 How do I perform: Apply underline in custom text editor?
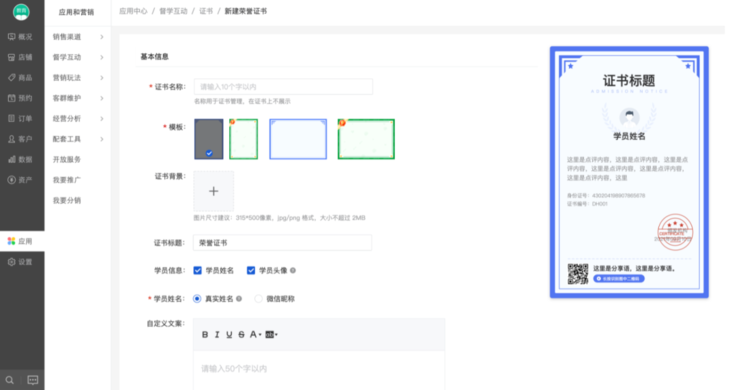[229, 335]
